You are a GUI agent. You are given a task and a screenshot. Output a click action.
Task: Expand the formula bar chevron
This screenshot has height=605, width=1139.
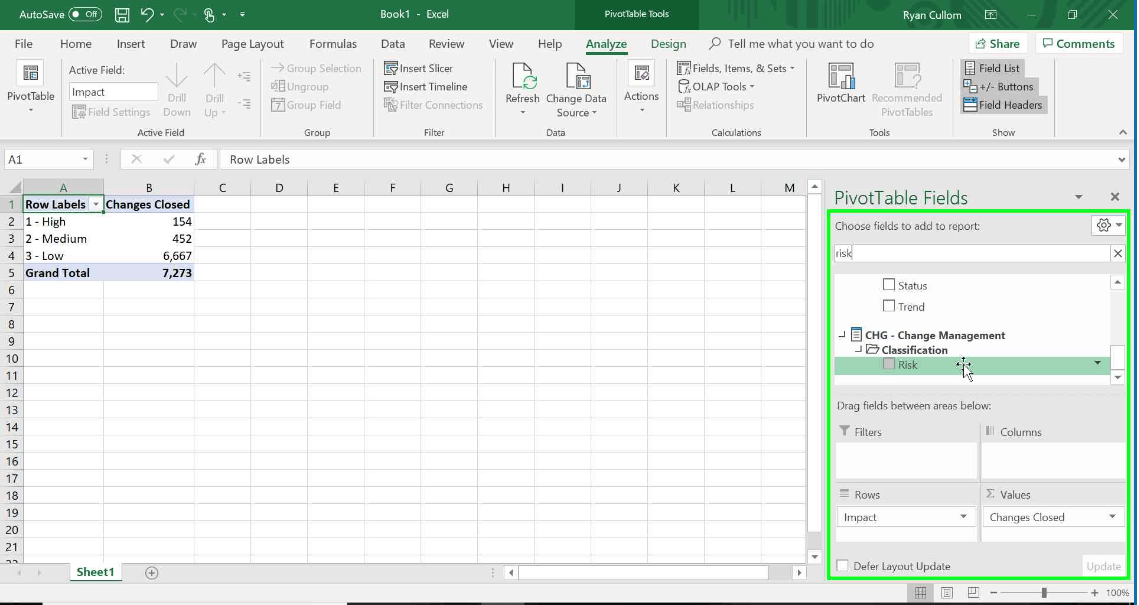coord(1122,159)
